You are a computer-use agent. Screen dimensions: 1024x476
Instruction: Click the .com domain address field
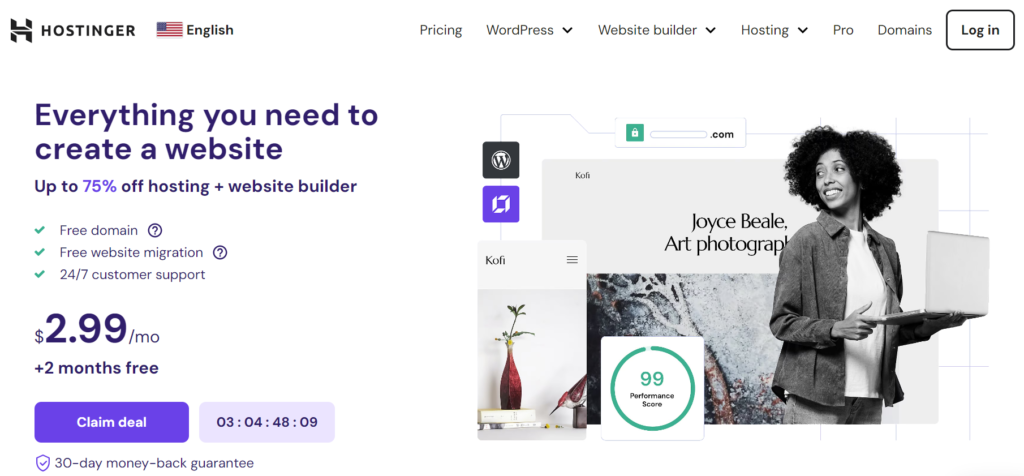pyautogui.click(x=680, y=133)
